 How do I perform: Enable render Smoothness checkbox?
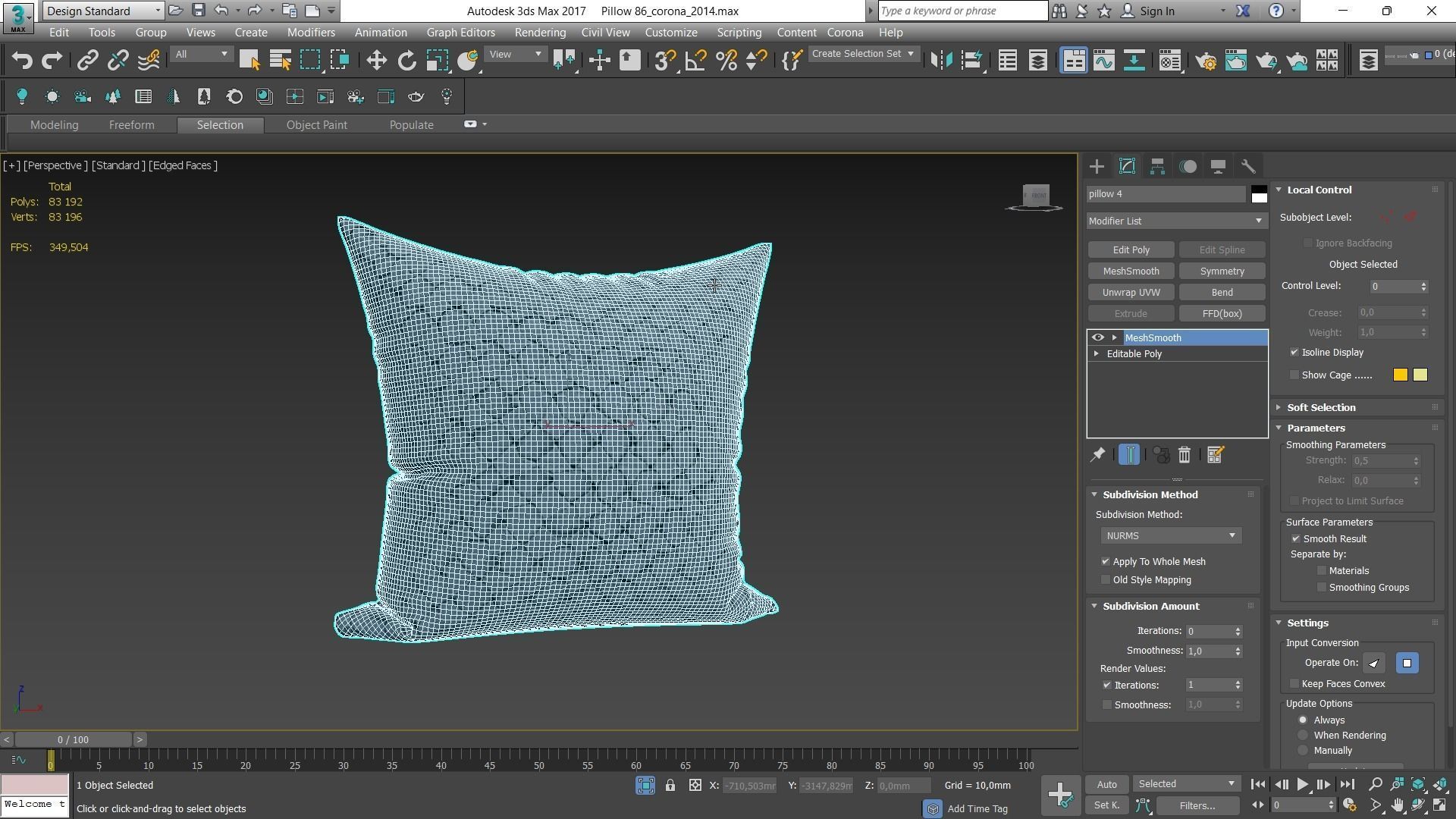coord(1107,705)
